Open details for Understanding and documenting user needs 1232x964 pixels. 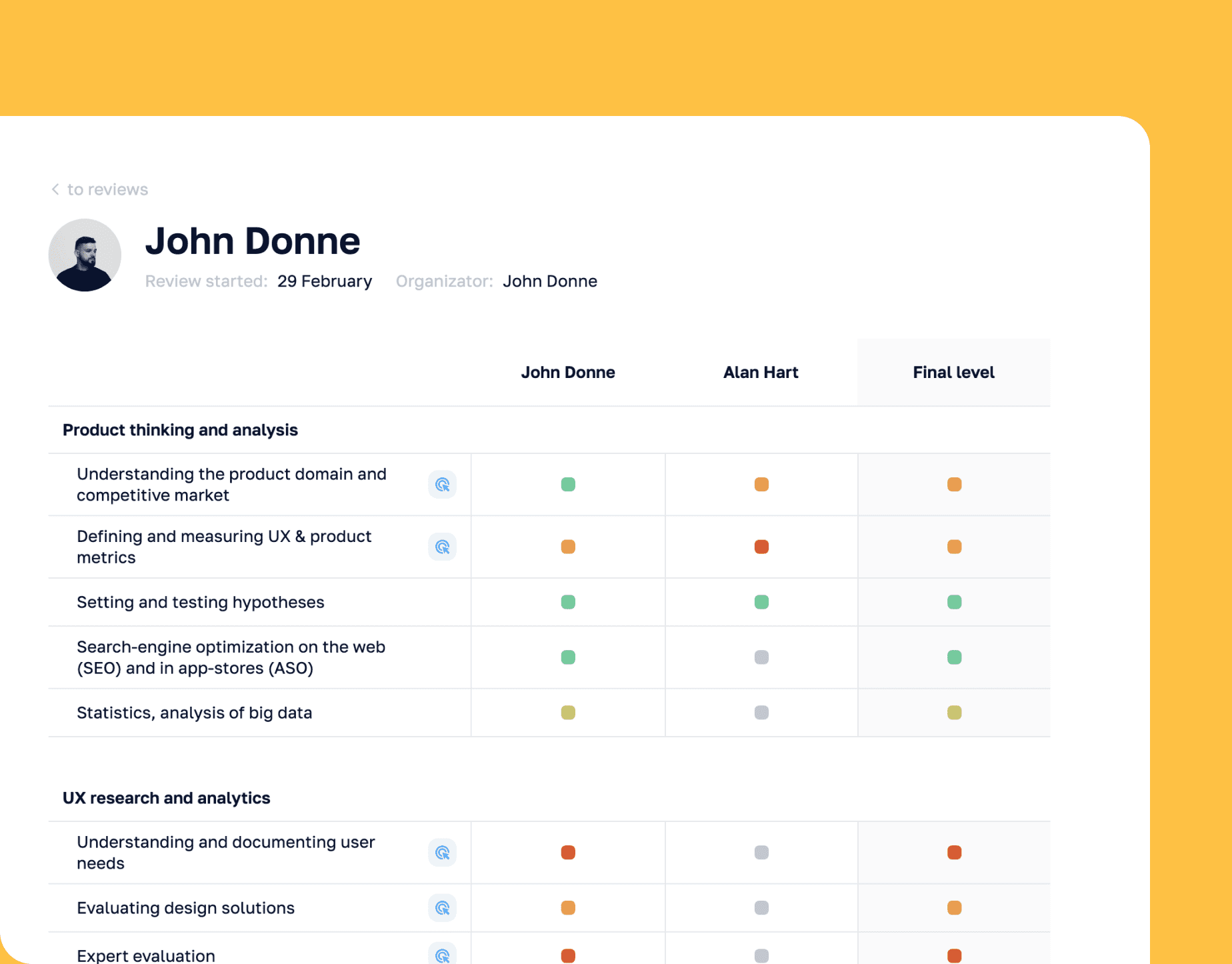[442, 852]
